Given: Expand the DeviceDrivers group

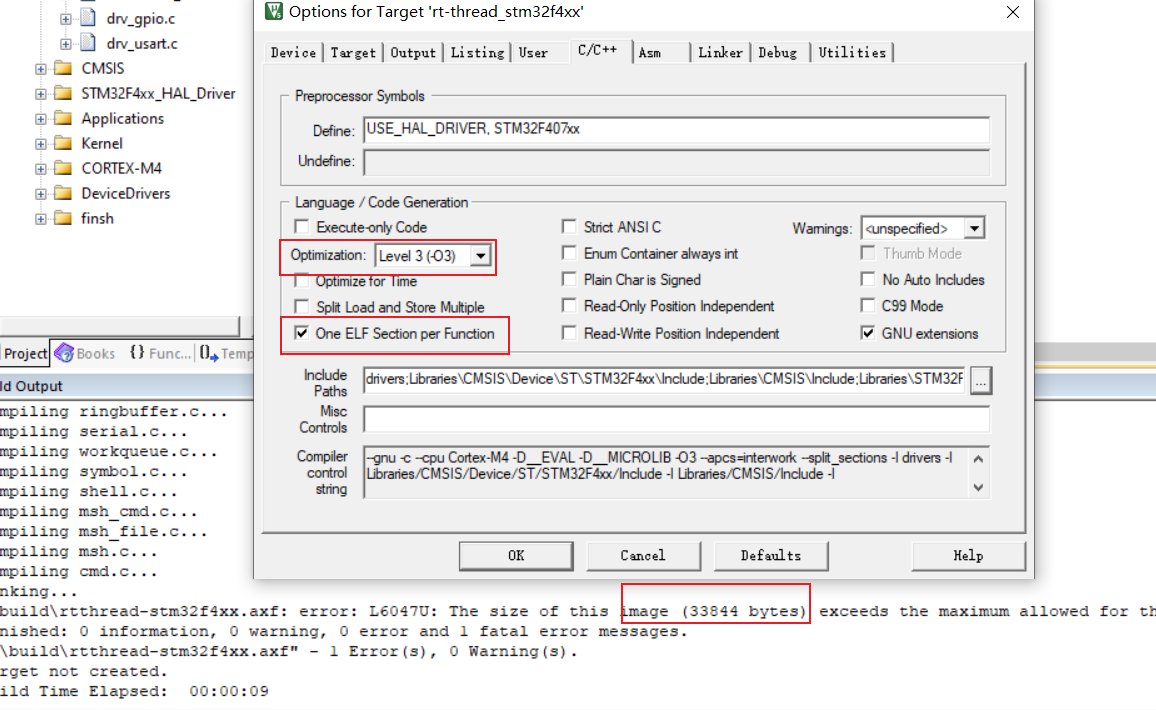Looking at the screenshot, I should pyautogui.click(x=41, y=195).
